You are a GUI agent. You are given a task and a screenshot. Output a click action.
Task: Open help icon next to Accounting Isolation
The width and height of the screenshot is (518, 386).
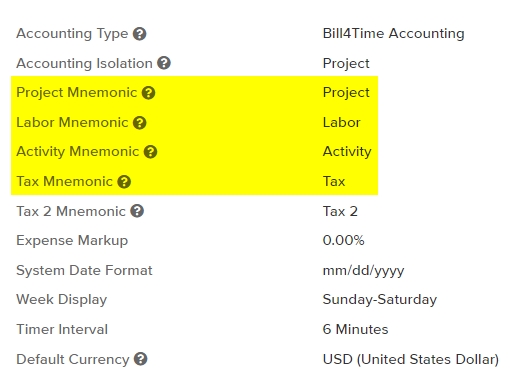164,63
